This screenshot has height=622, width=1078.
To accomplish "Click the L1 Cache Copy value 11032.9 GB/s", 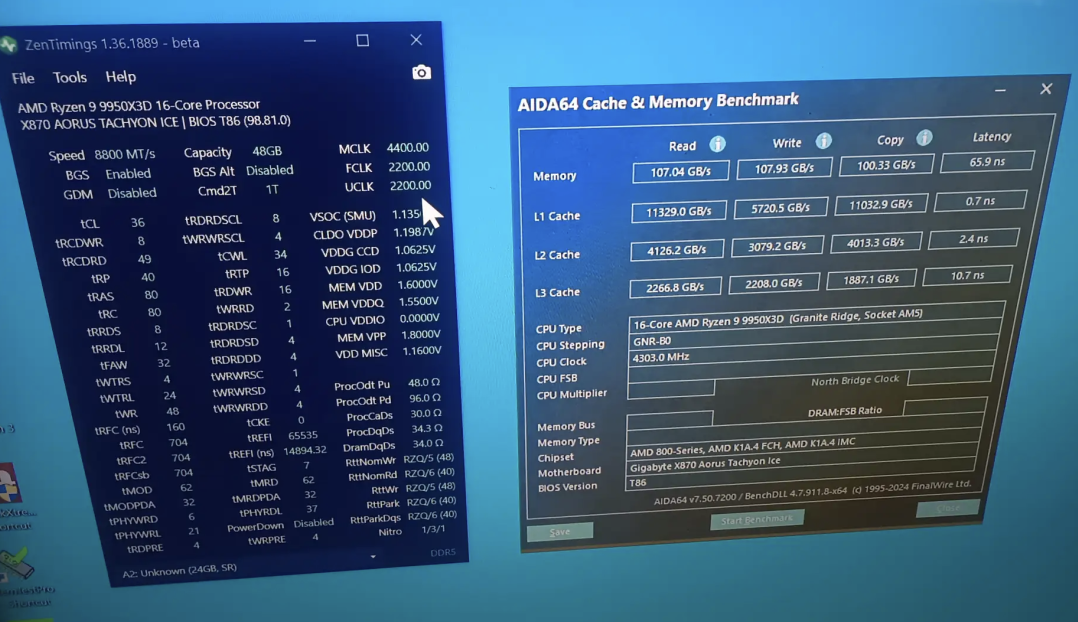I will [881, 204].
